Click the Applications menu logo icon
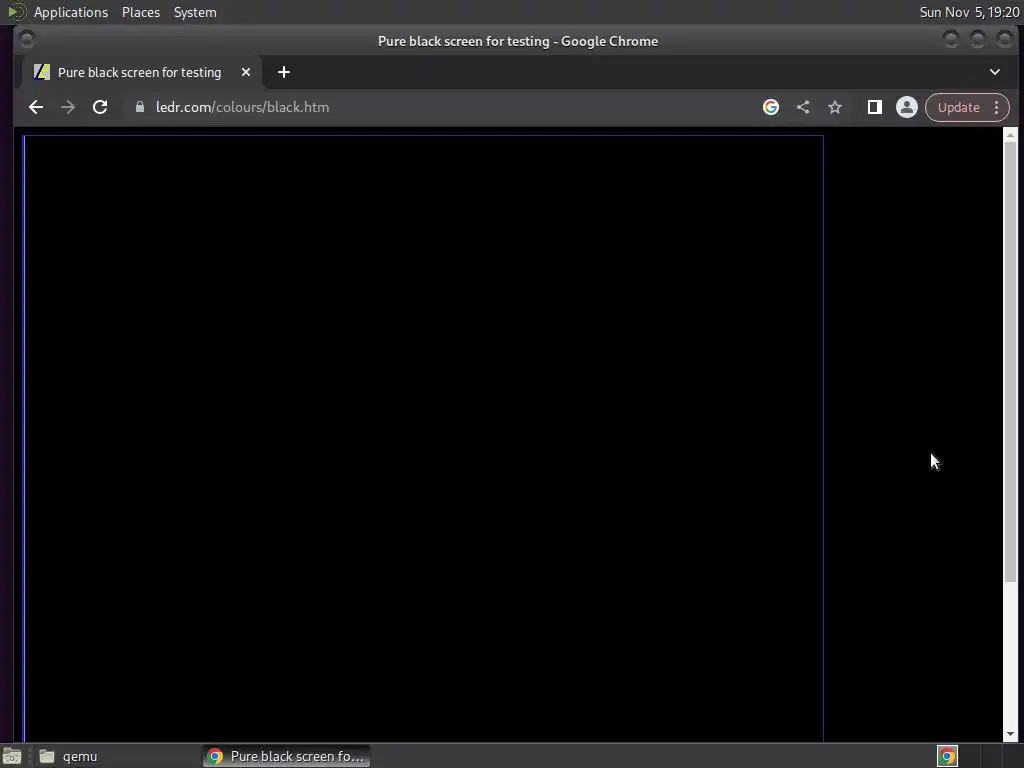The width and height of the screenshot is (1024, 768). pos(16,12)
